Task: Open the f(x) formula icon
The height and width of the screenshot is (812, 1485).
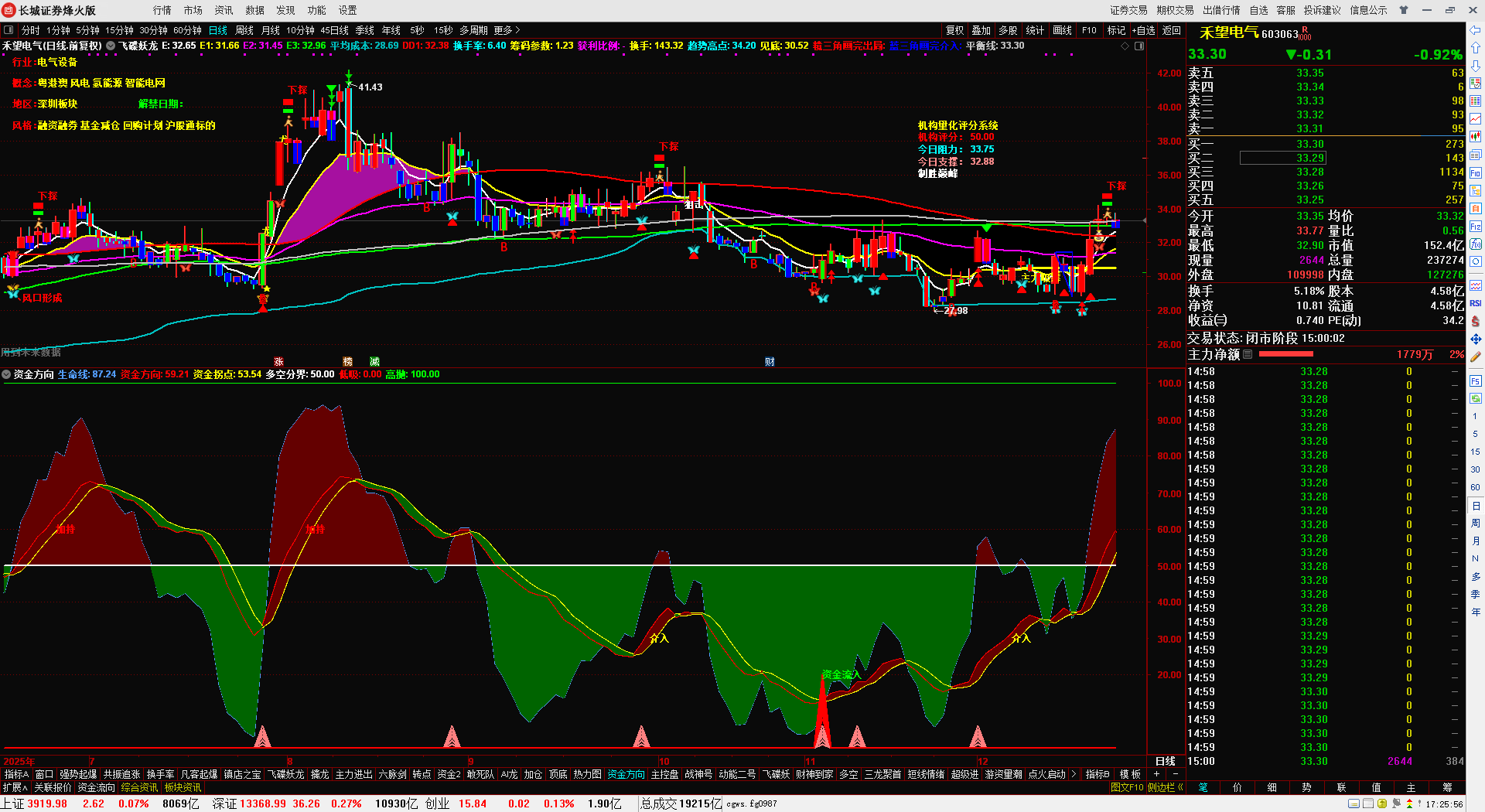Action: coord(1476,244)
